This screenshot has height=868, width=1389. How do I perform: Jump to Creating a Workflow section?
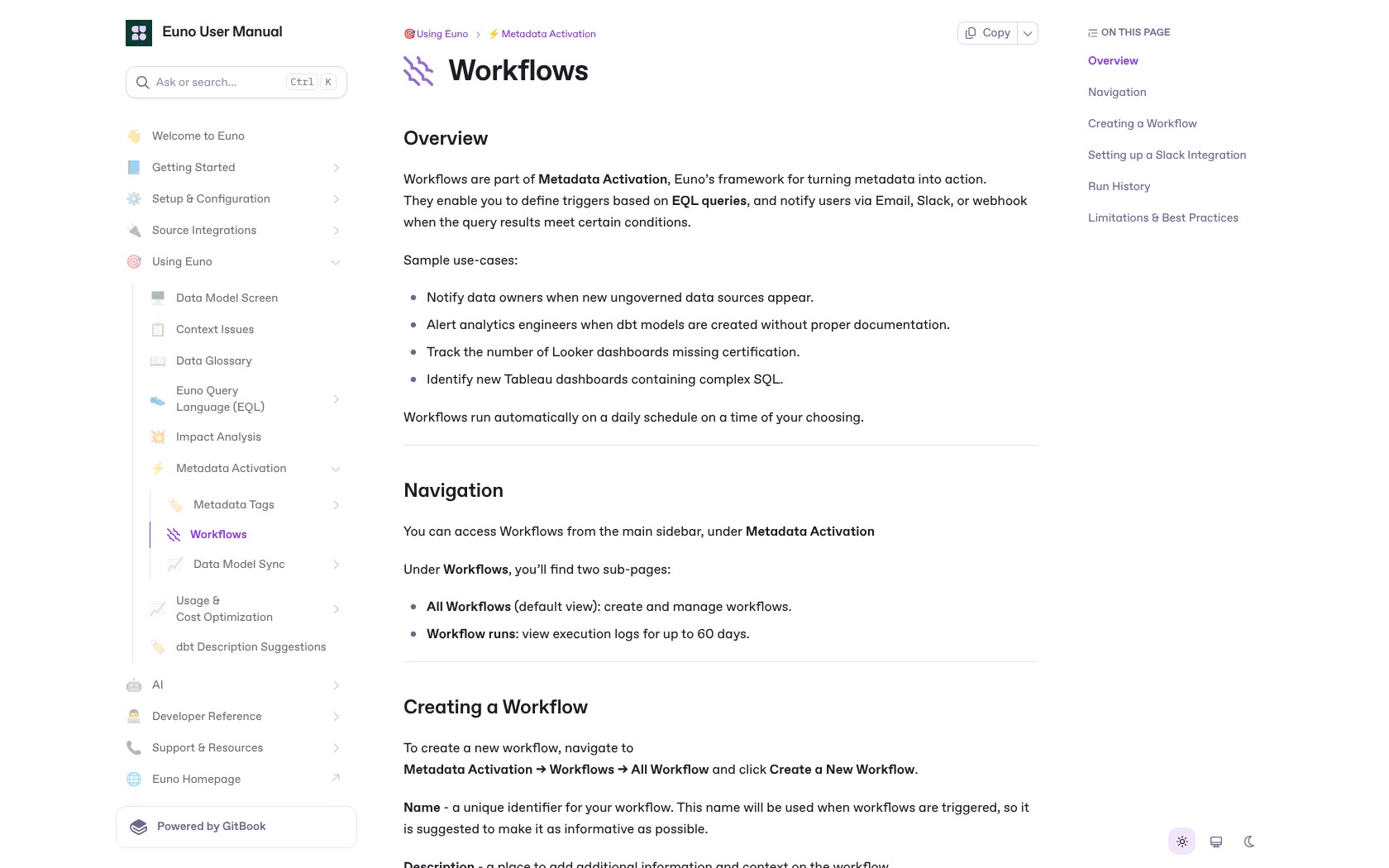tap(1142, 124)
